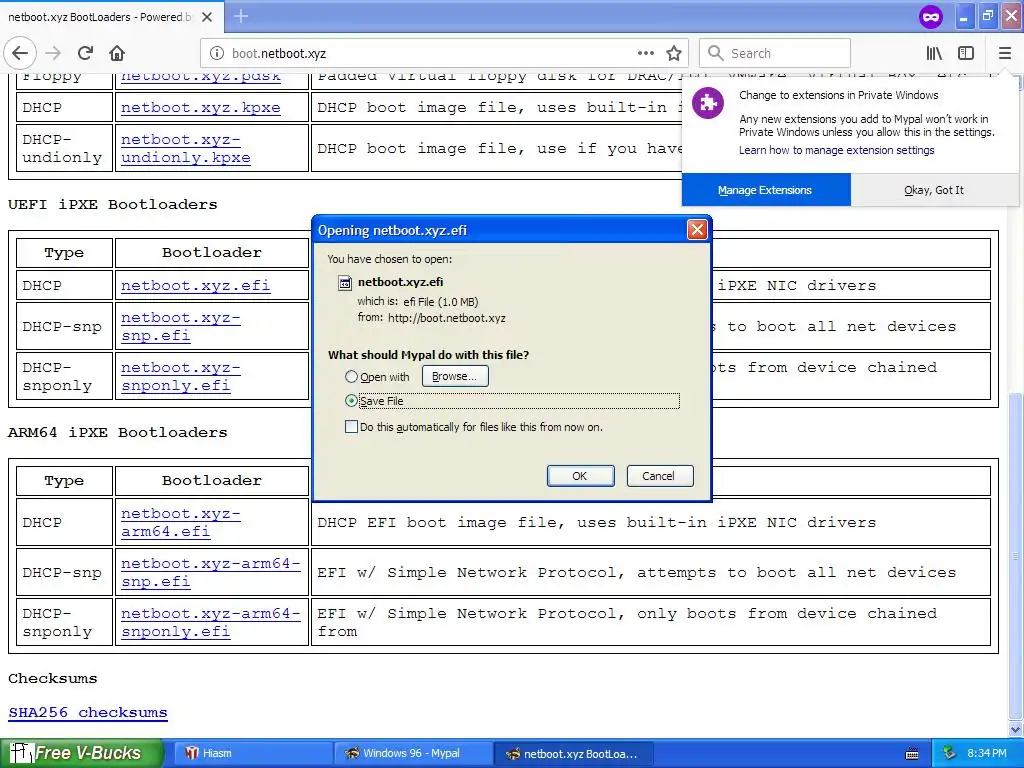Select the Open with radio option
Viewport: 1024px width, 768px height.
tap(351, 377)
